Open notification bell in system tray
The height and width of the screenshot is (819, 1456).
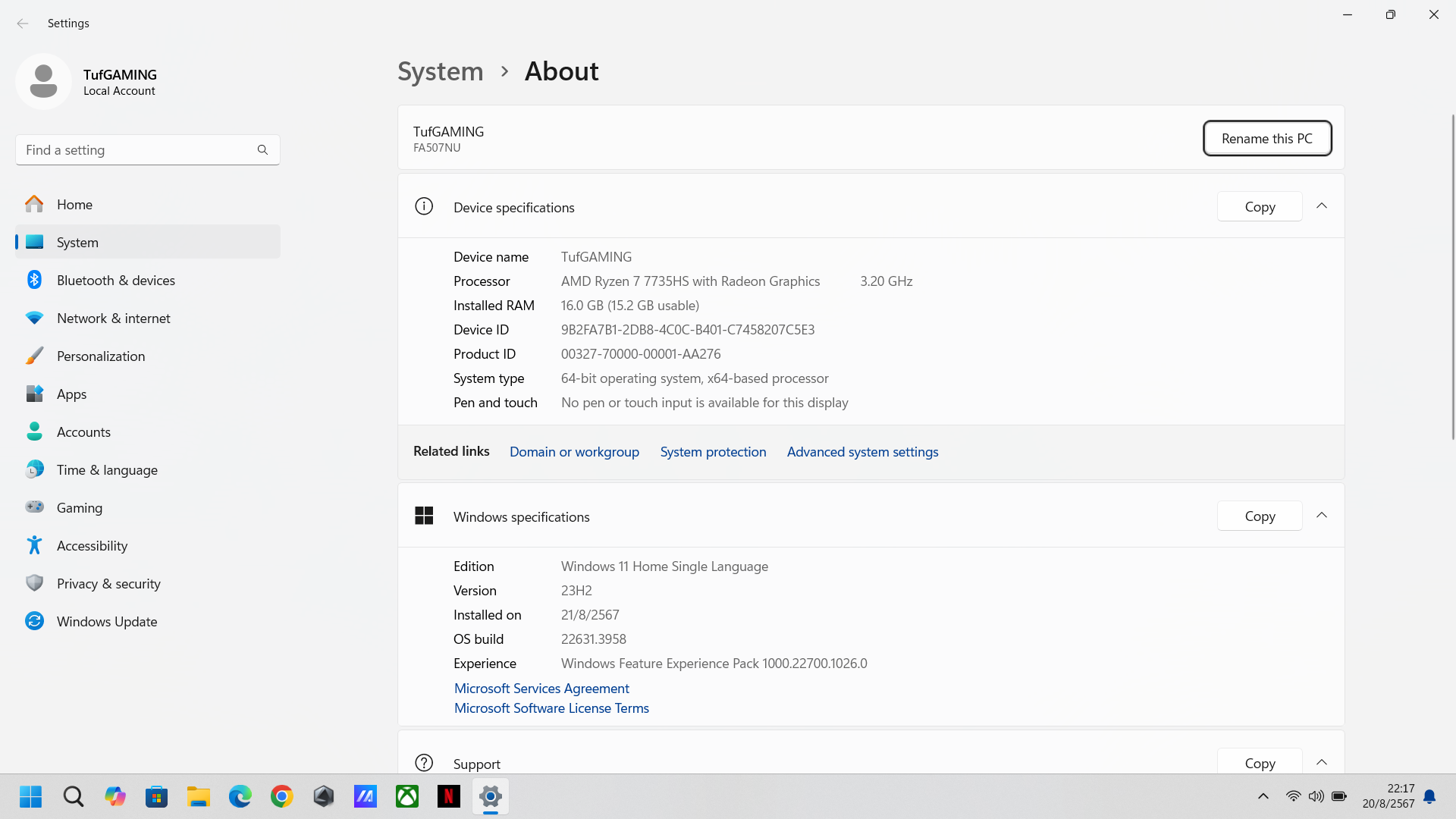tap(1429, 796)
